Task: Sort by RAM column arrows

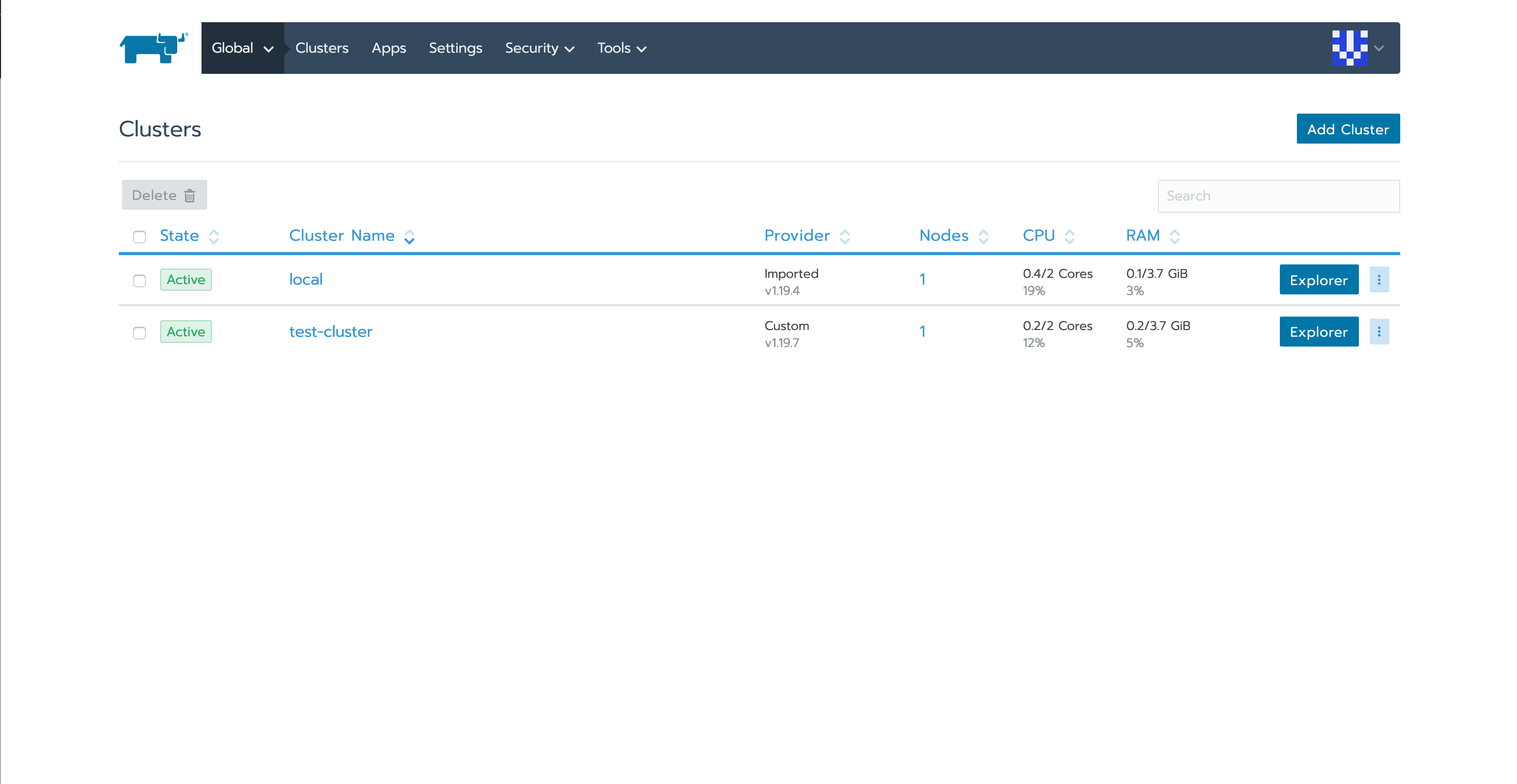Action: [1174, 237]
